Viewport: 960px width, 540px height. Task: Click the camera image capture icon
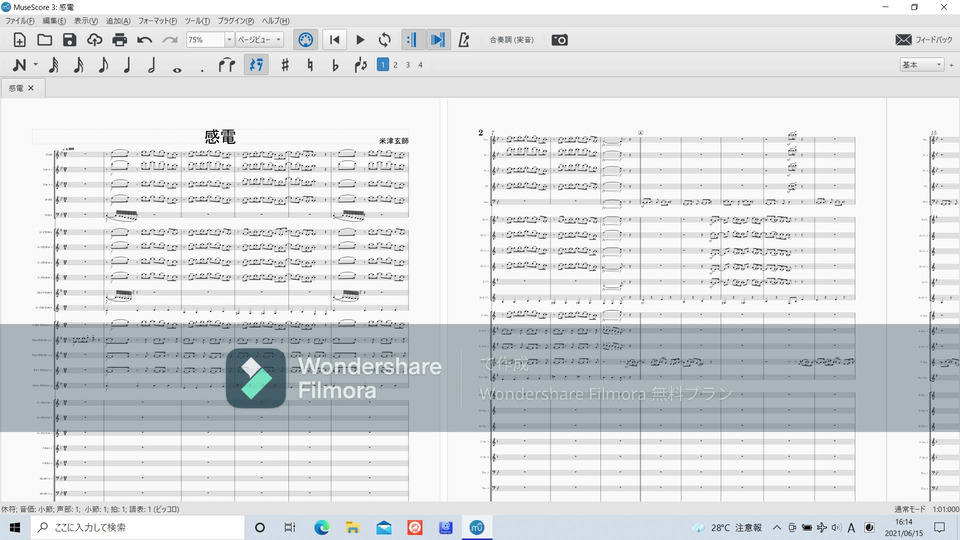[560, 40]
